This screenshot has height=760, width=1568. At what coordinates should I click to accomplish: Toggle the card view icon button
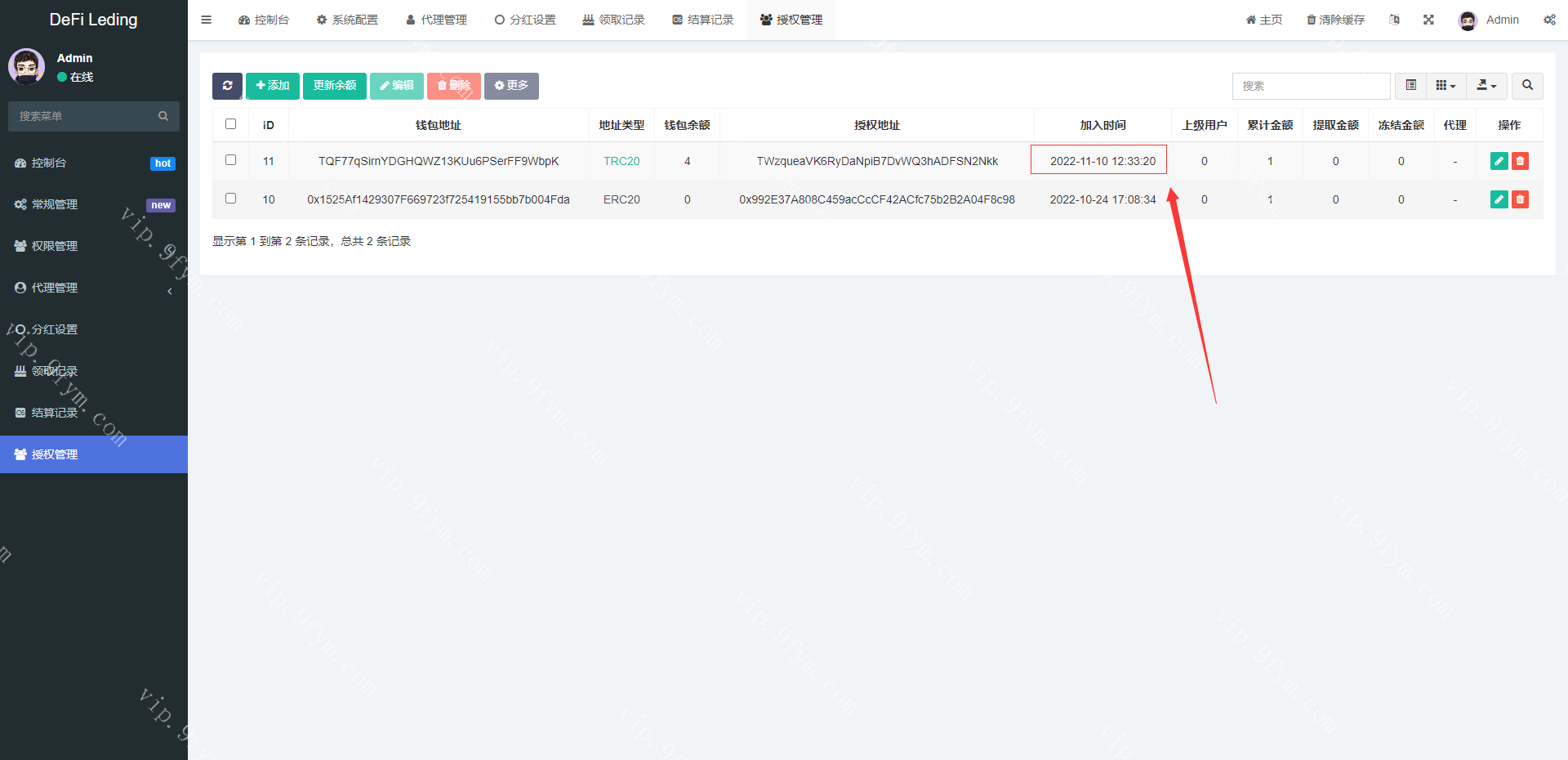[x=1410, y=86]
